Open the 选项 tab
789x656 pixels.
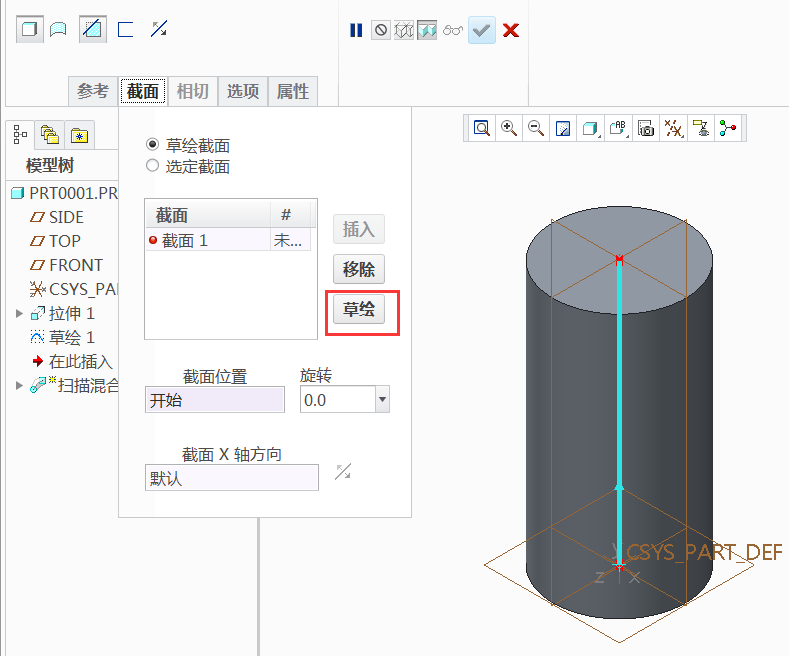click(x=243, y=92)
